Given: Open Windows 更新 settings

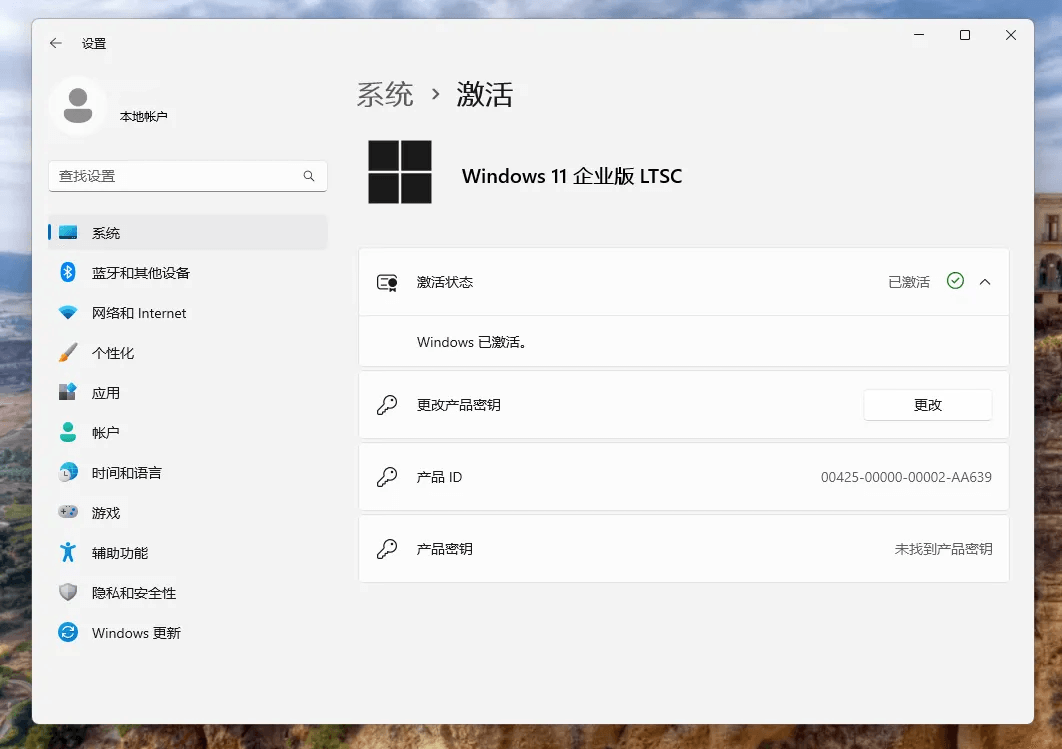Looking at the screenshot, I should pos(188,632).
